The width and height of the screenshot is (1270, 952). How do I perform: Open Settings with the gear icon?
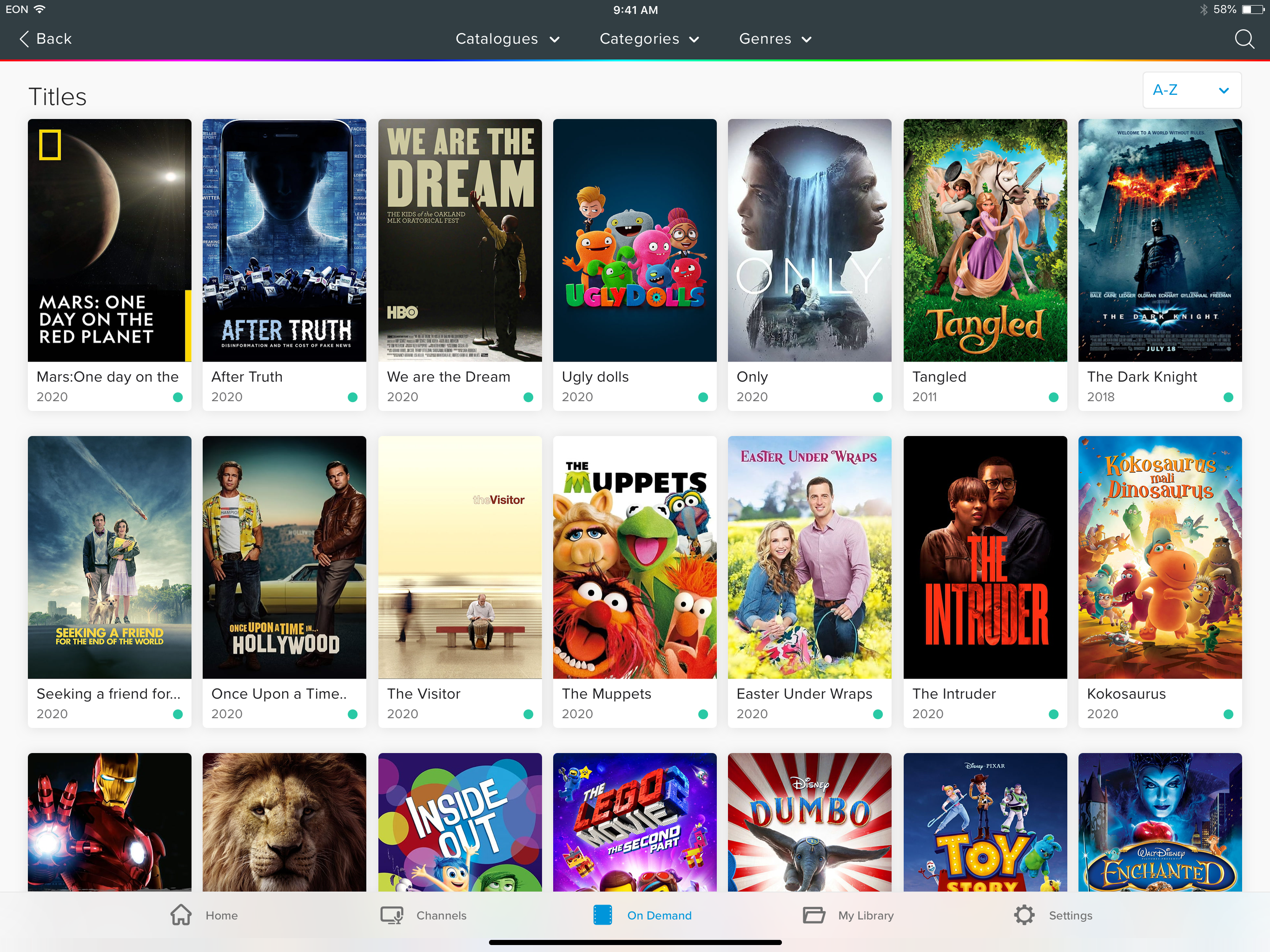[x=1024, y=915]
